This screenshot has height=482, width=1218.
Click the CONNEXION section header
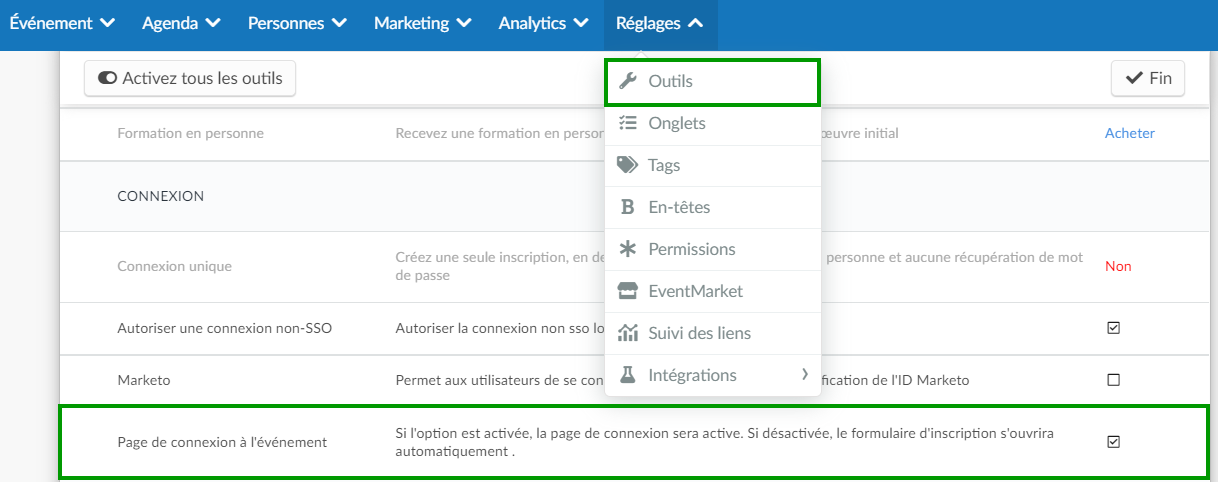click(x=161, y=196)
